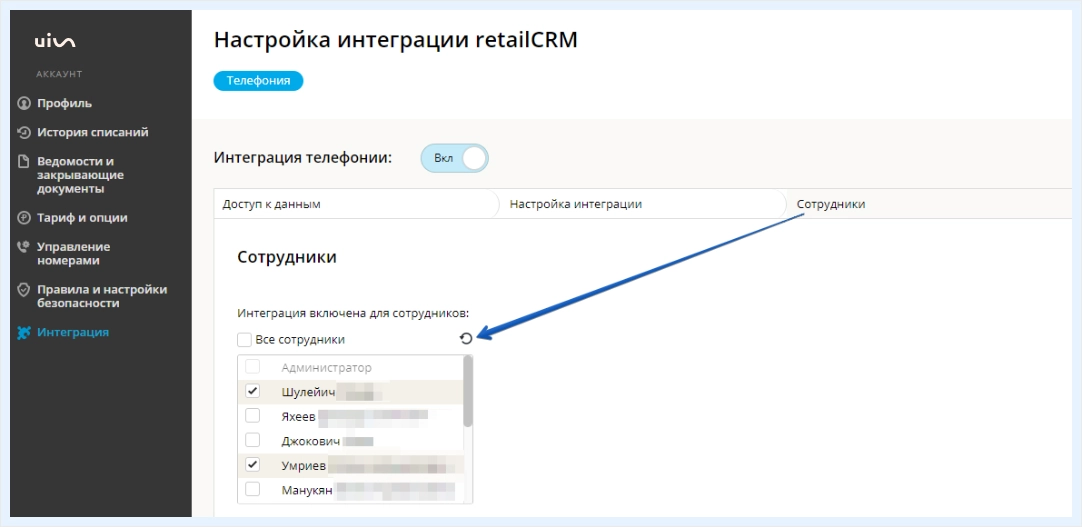Click the profile icon next to Профиль

(24, 103)
